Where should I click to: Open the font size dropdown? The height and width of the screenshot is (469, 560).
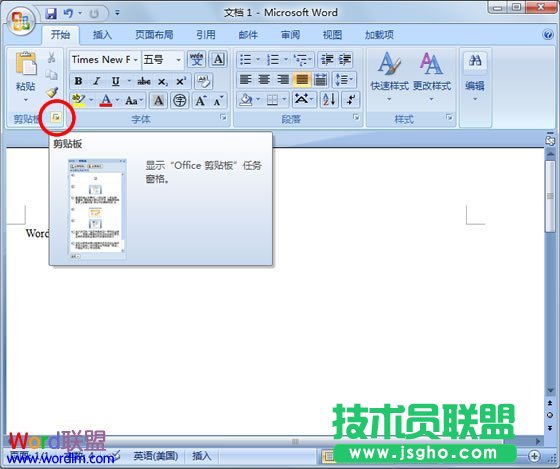[x=178, y=60]
